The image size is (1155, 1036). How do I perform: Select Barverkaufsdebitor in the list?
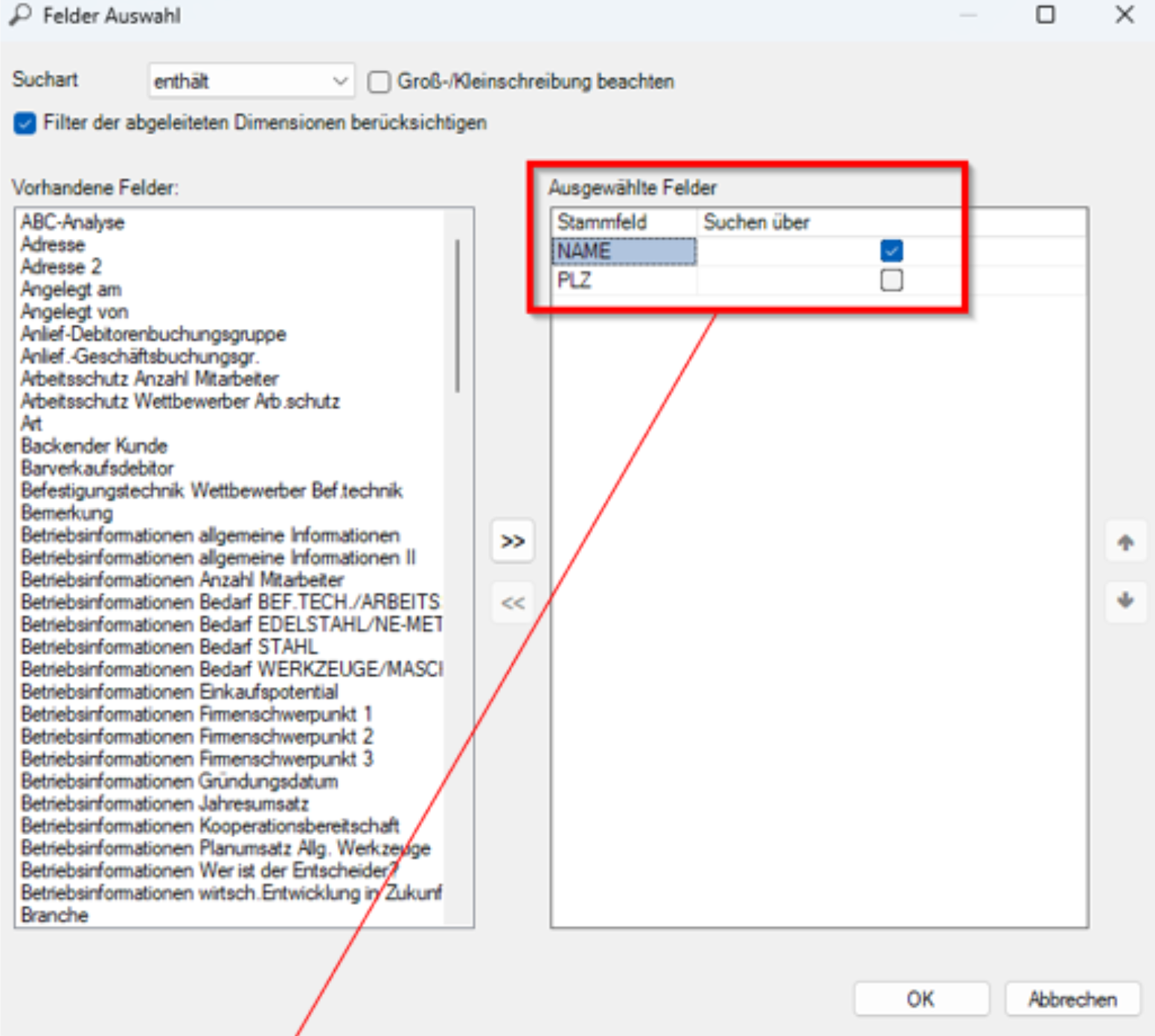click(97, 468)
